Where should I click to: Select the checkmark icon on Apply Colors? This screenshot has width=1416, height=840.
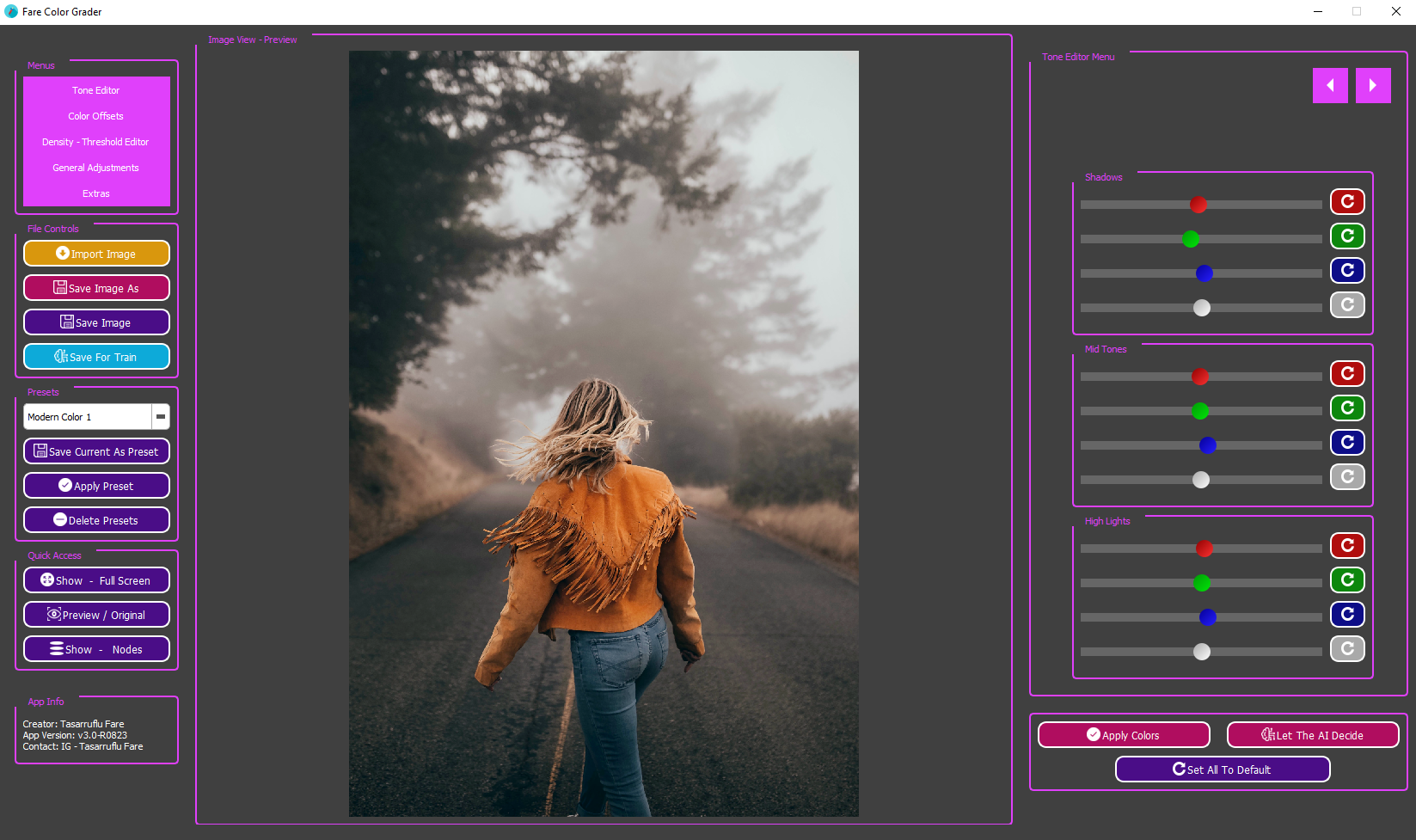pos(1094,734)
